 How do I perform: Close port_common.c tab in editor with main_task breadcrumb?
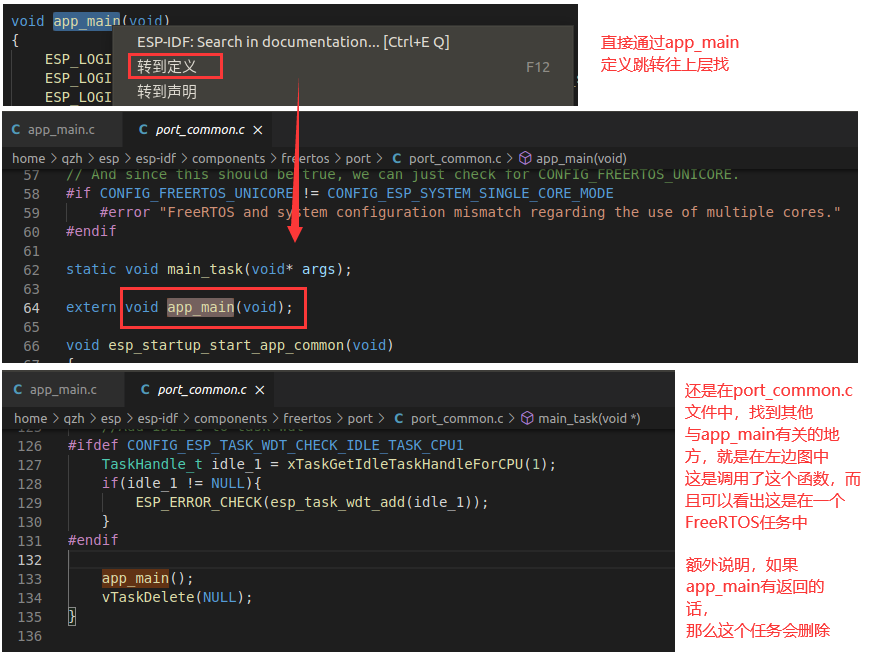click(x=260, y=390)
